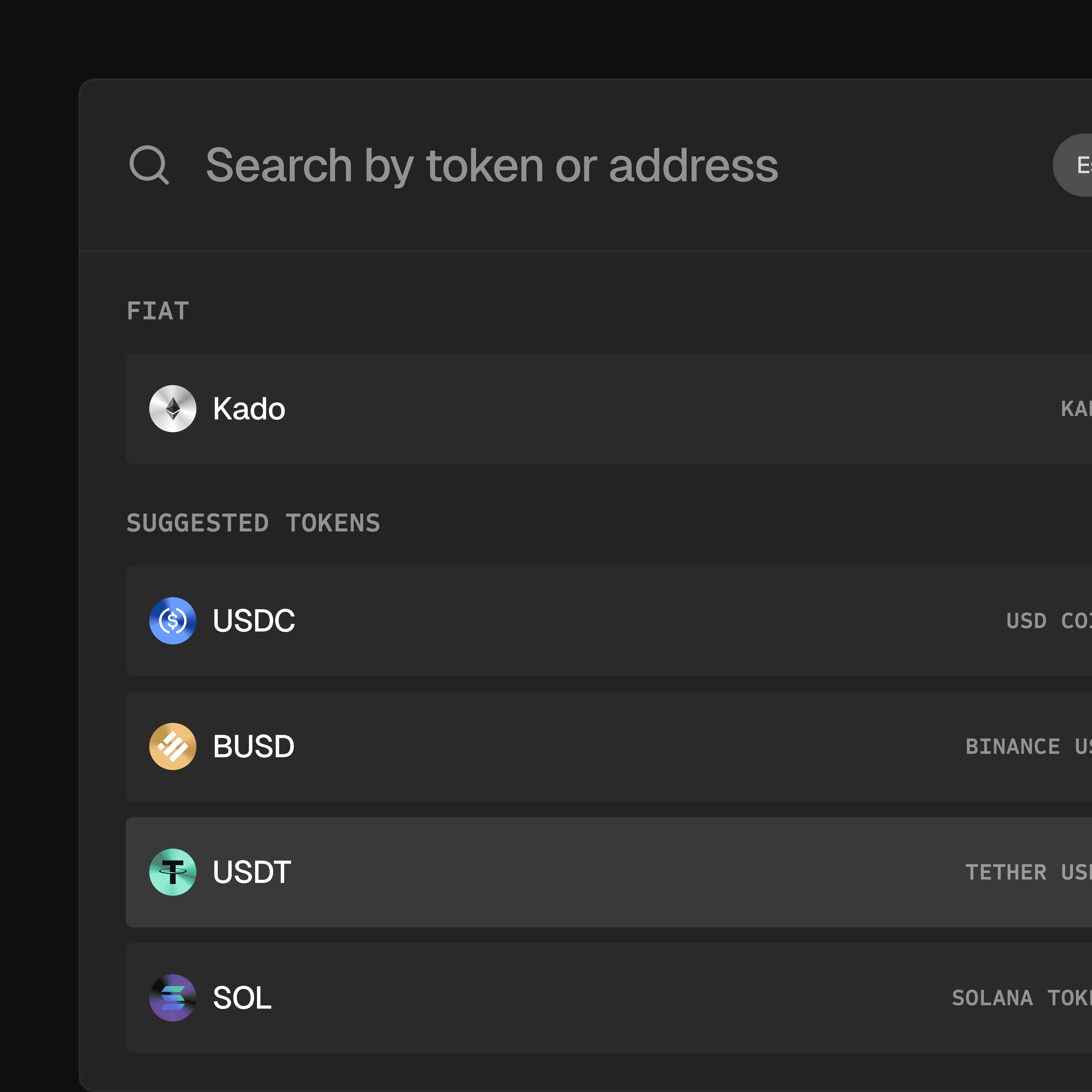Click the Kado Ethereum coin icon
This screenshot has width=1092, height=1092.
click(x=173, y=409)
